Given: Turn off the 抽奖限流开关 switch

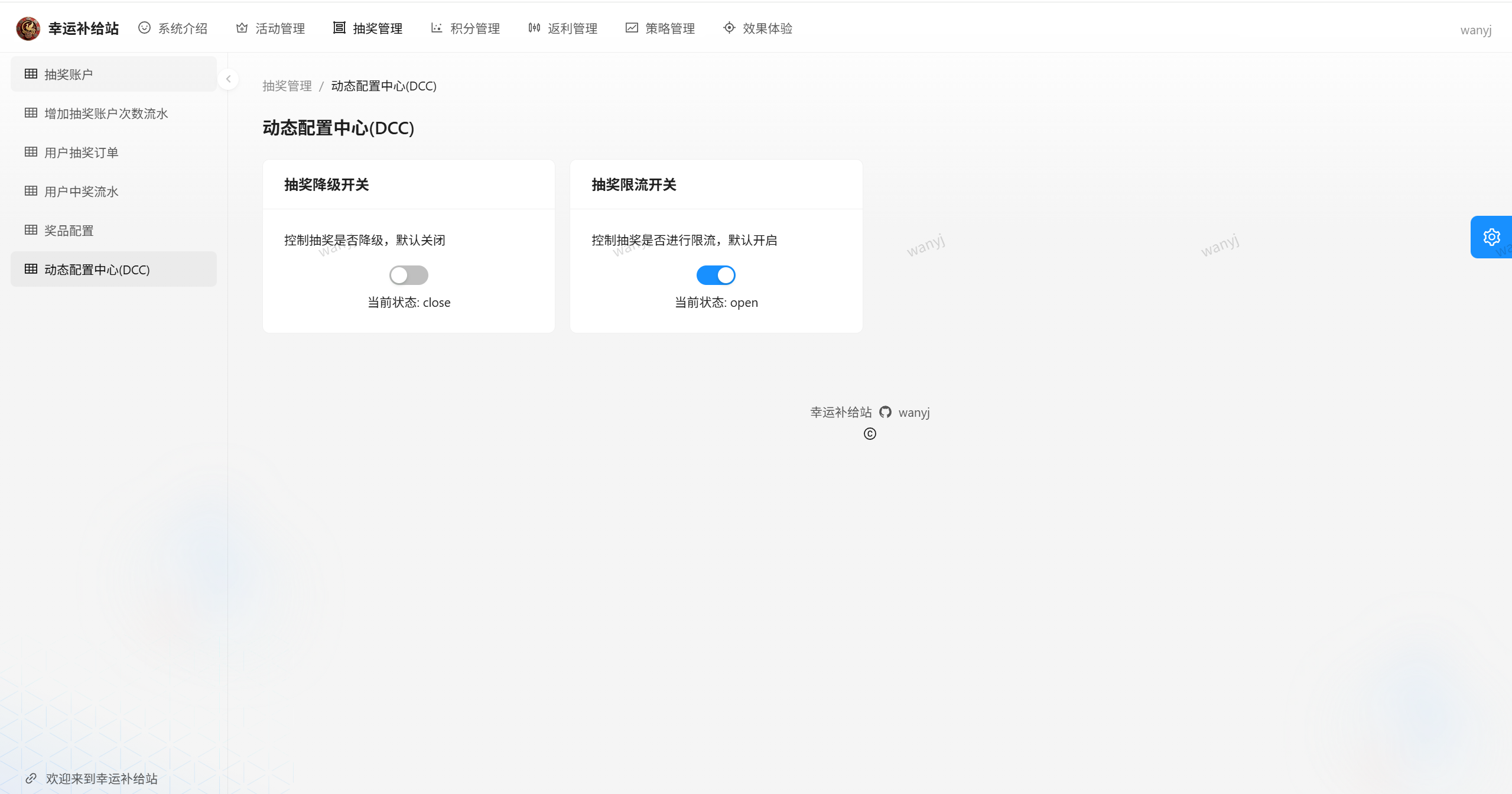Looking at the screenshot, I should (716, 275).
